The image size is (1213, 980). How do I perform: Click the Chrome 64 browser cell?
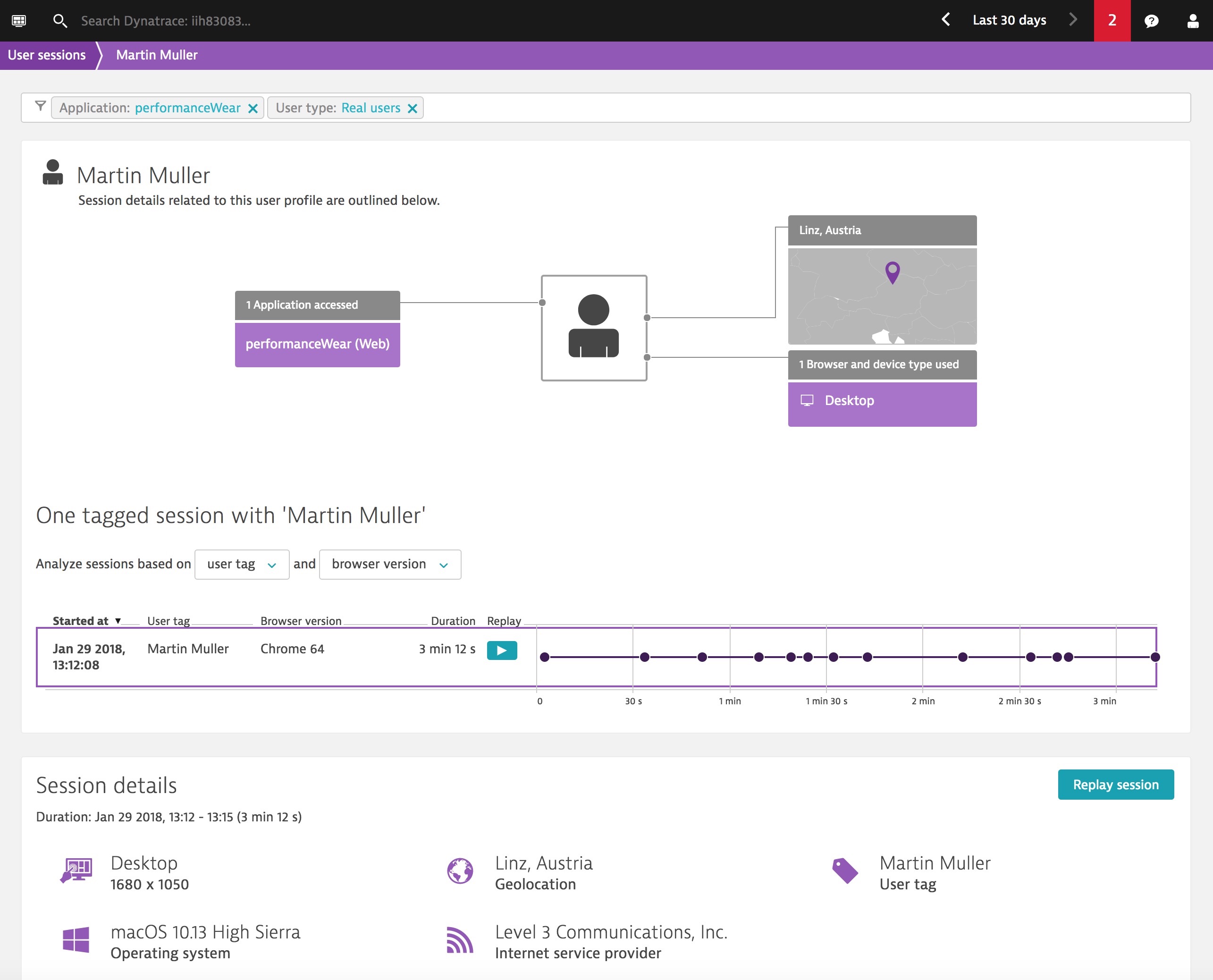pyautogui.click(x=292, y=649)
